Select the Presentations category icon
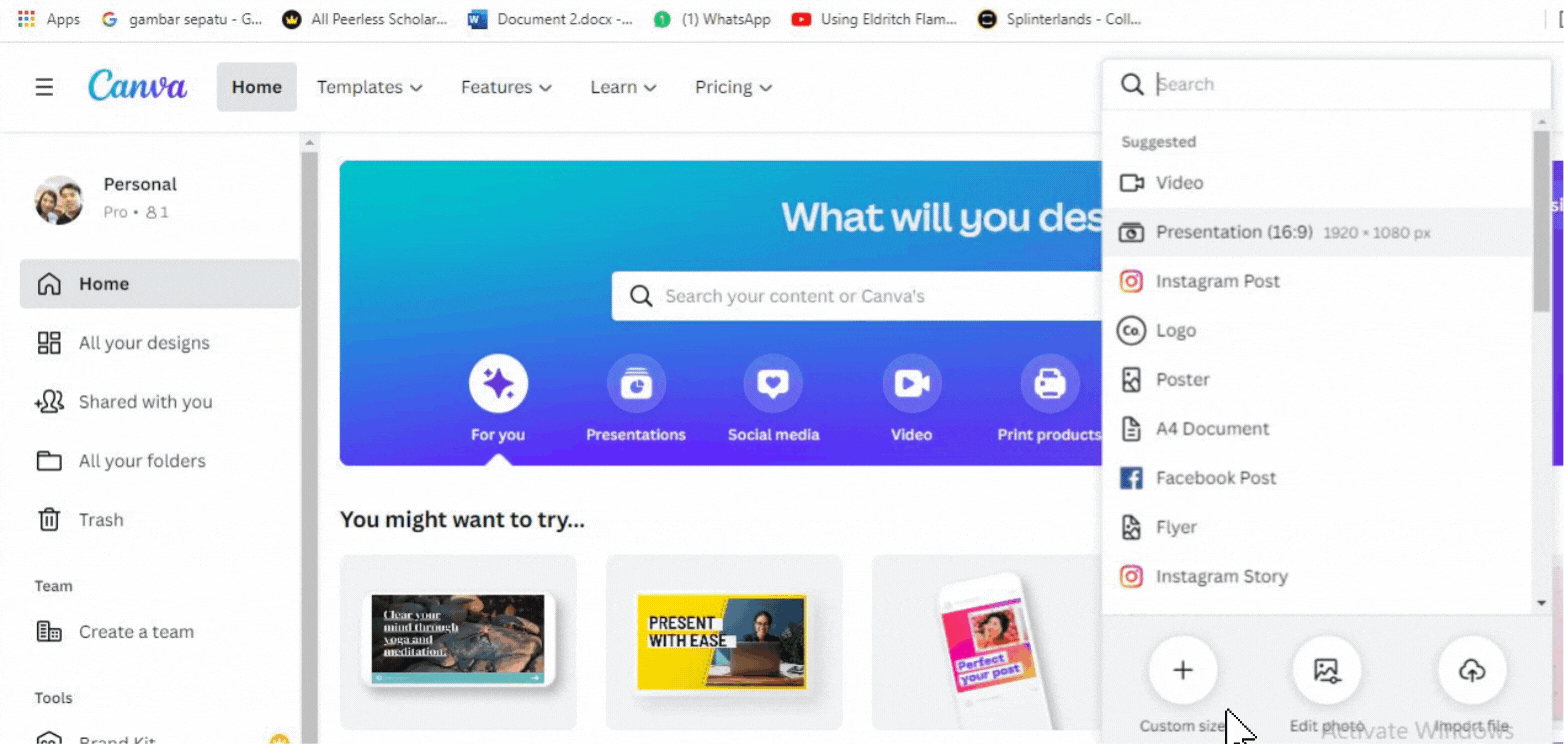 (x=636, y=384)
